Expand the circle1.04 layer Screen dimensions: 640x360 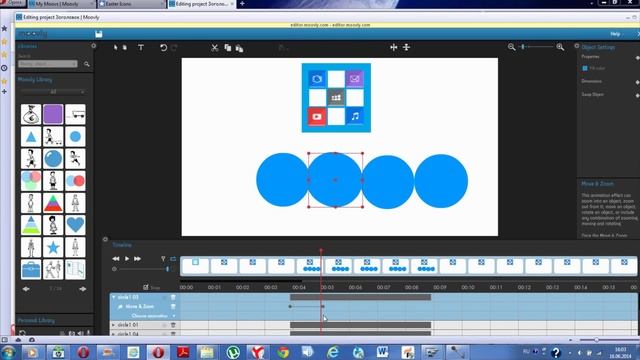[x=114, y=333]
